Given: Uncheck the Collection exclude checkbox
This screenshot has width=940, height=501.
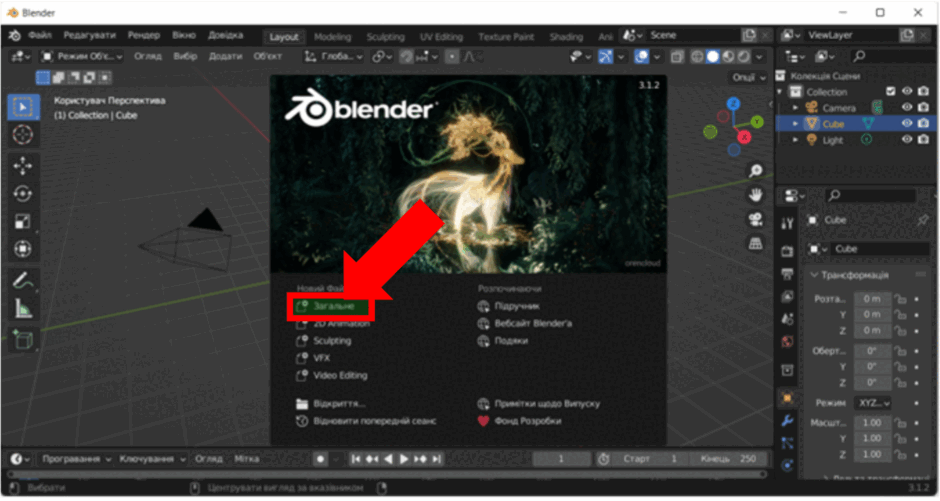Looking at the screenshot, I should click(x=891, y=91).
